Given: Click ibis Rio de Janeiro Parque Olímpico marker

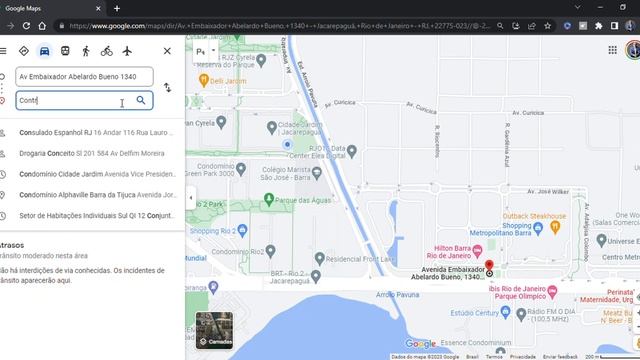Looking at the screenshot, I should pos(552,291).
